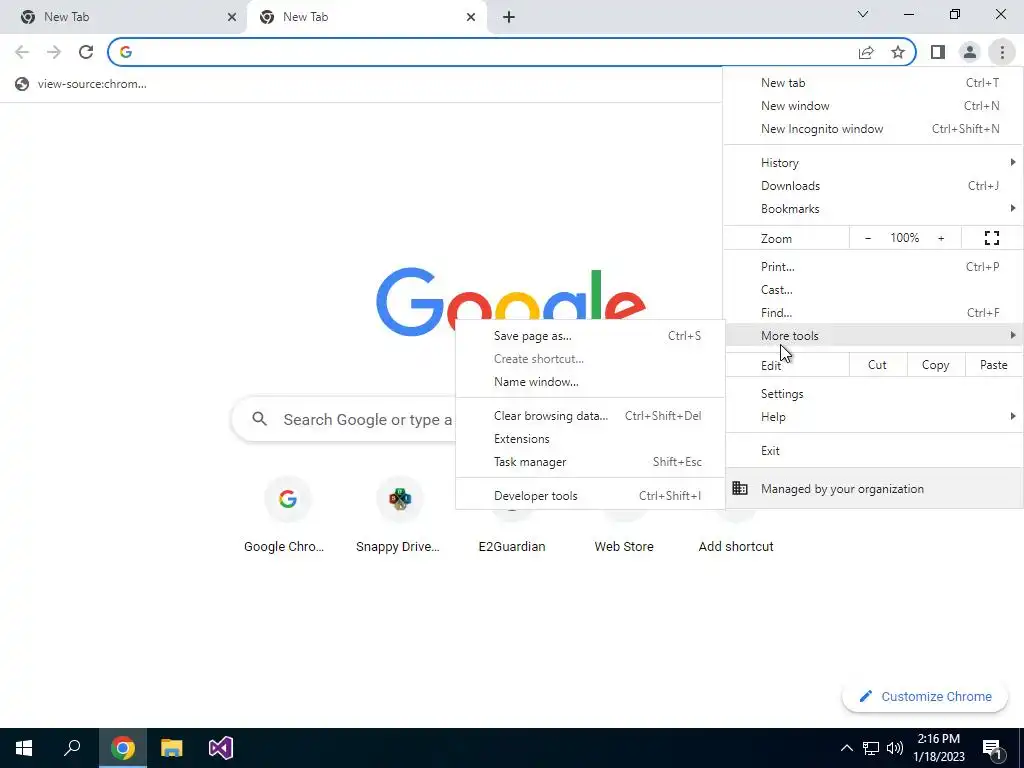
Task: Click Copy in the Edit row
Action: 935,365
